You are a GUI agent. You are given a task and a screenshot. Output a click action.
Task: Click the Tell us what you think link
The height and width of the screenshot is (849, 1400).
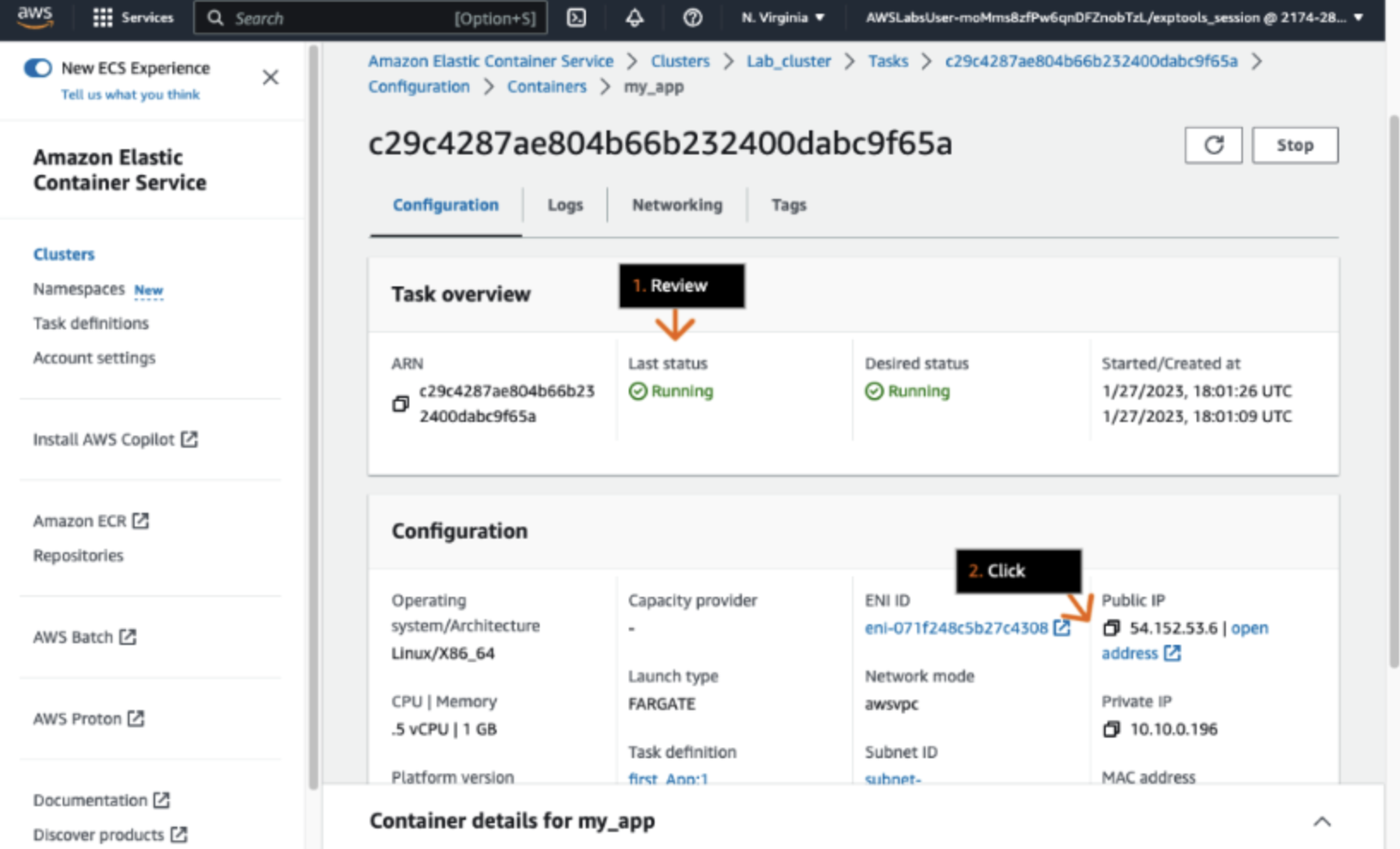130,94
